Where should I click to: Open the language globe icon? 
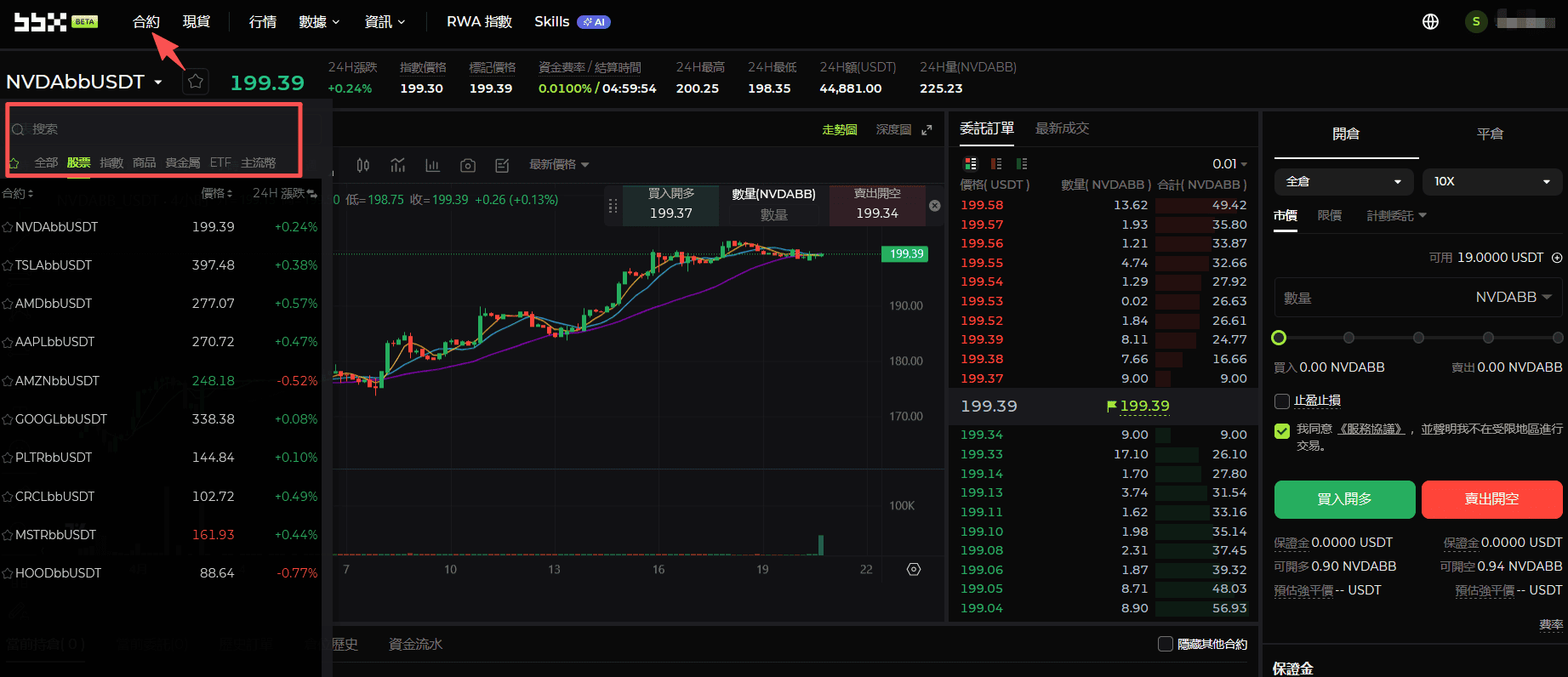click(x=1431, y=22)
